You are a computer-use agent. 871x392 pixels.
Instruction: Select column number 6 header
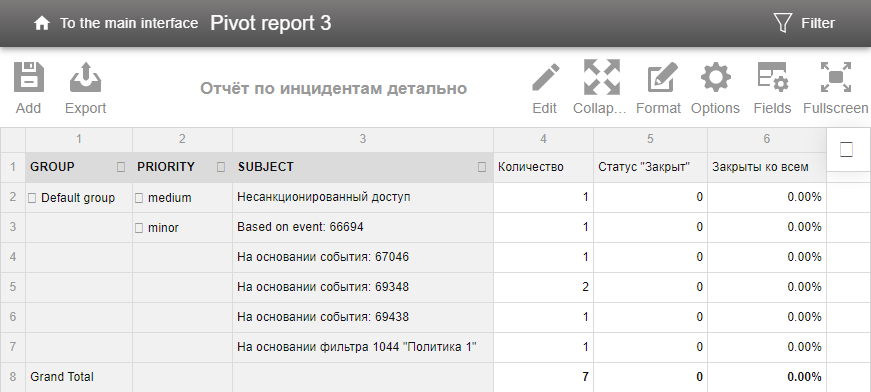point(767,139)
